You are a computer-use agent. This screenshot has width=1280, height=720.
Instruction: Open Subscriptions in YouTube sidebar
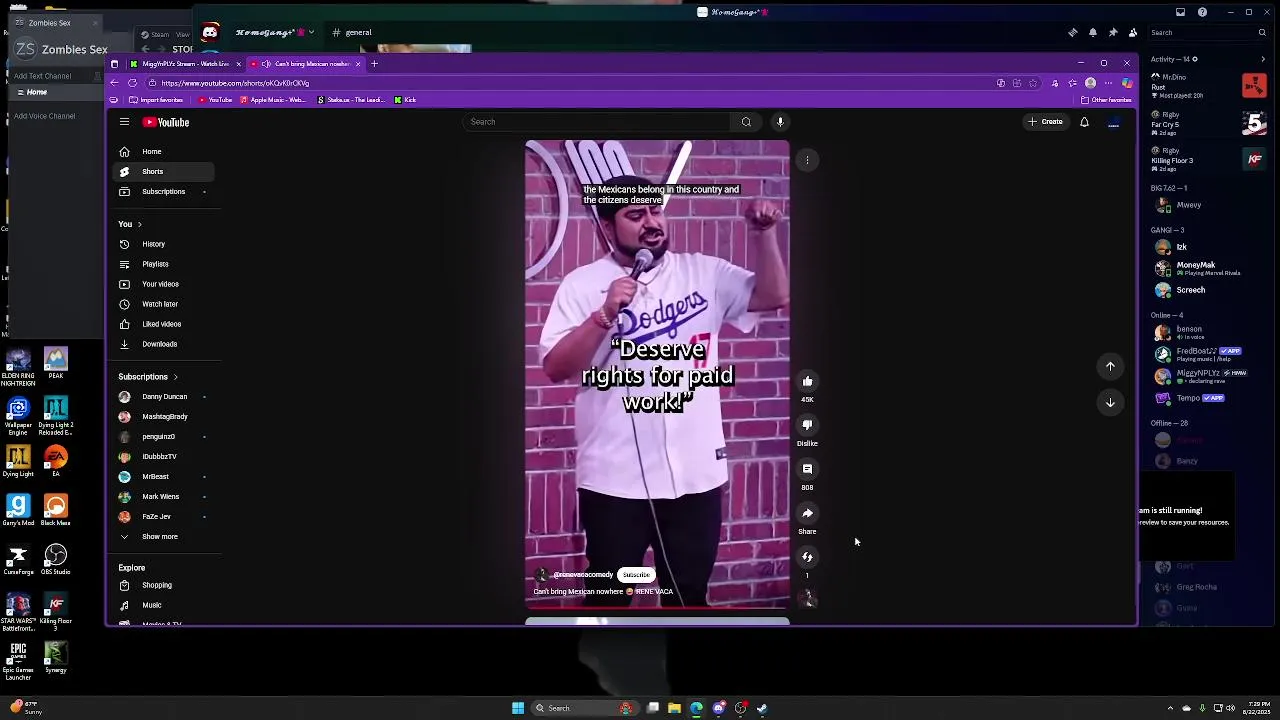pos(161,191)
